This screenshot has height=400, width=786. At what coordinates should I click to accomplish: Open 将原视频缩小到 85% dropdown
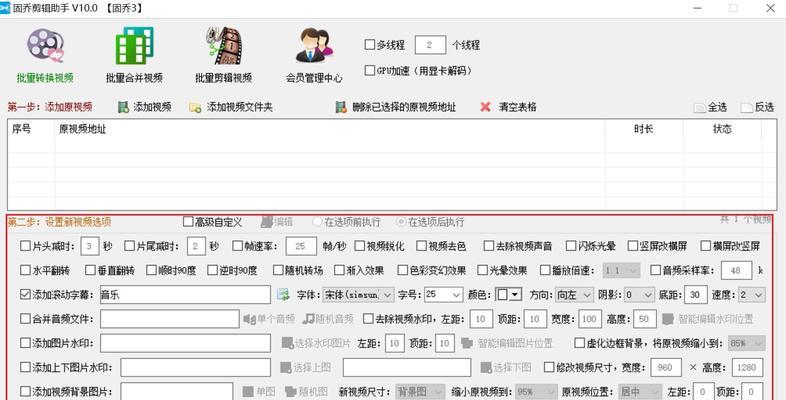pos(747,343)
